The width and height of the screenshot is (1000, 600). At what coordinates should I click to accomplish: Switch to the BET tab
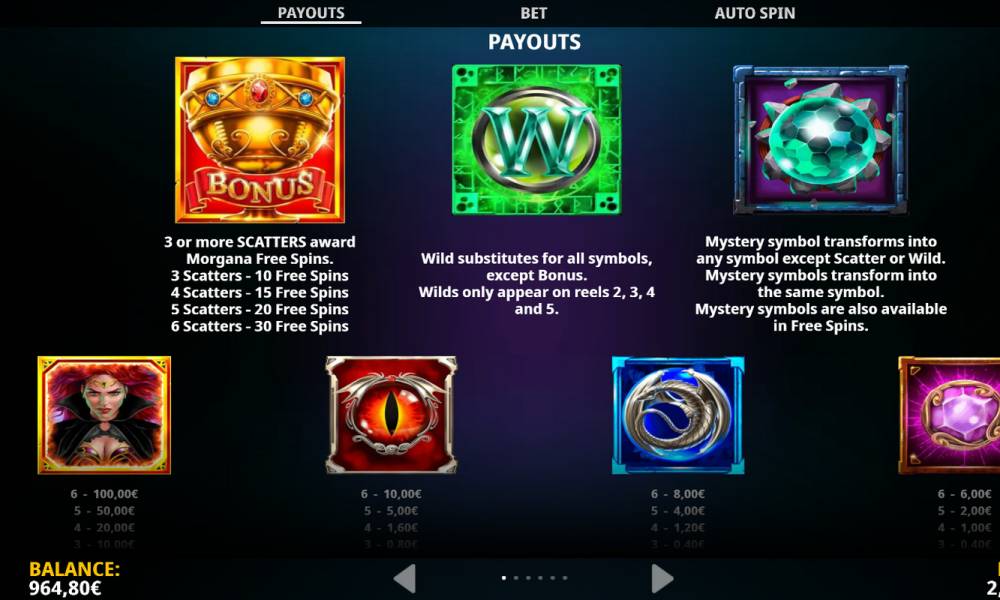point(534,13)
